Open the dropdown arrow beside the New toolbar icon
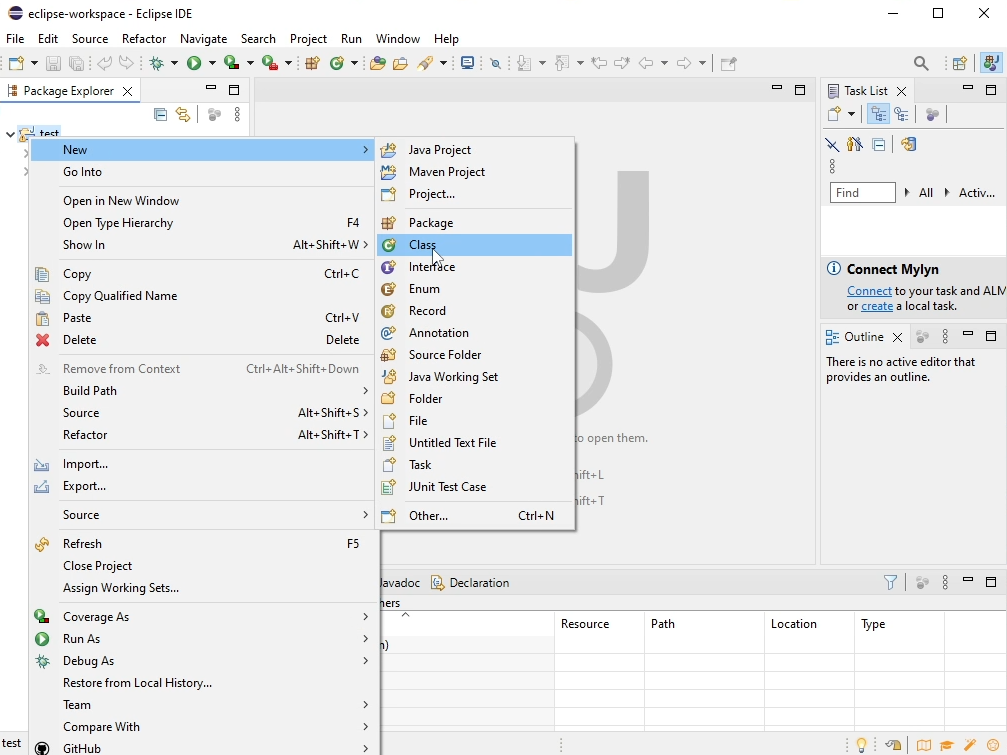The image size is (1007, 755). point(34,63)
